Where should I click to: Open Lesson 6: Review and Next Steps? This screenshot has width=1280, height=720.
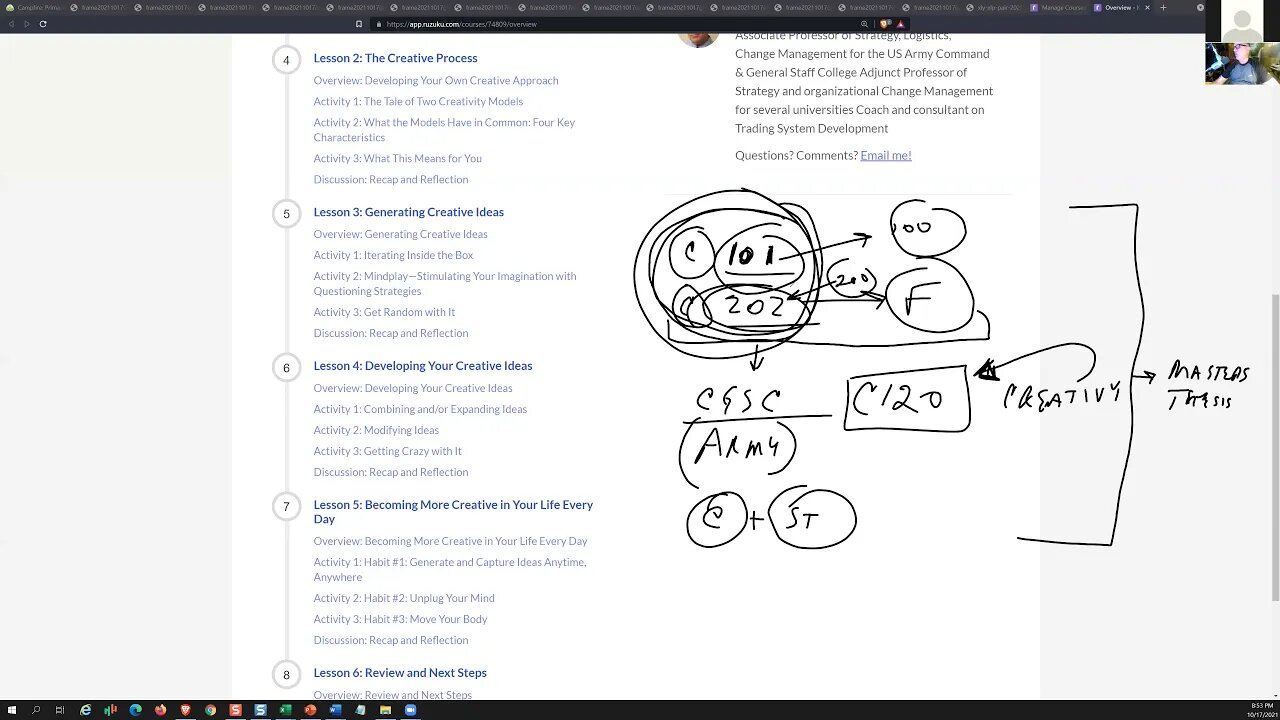(400, 673)
